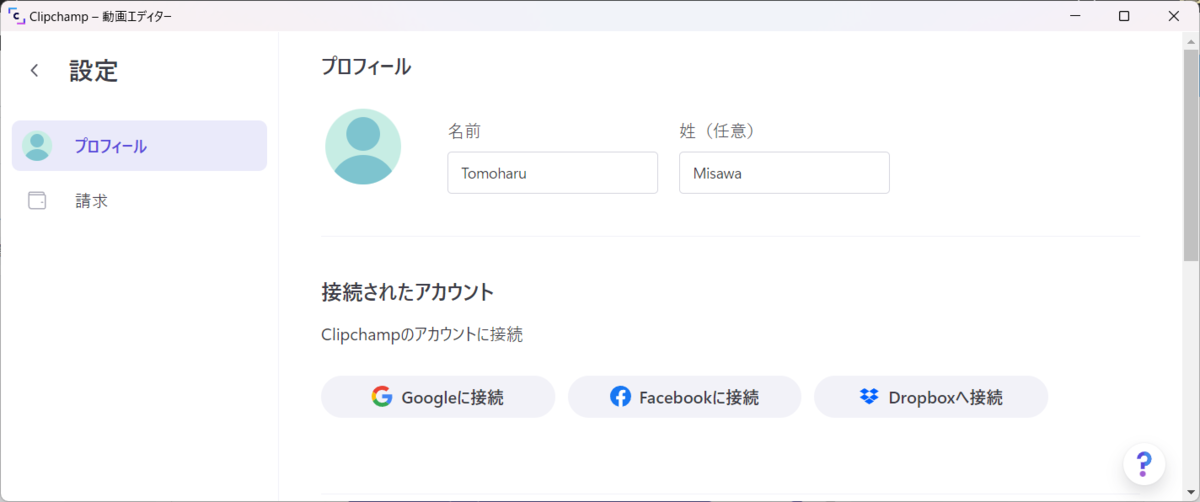Connect account with Googleに接続 button
This screenshot has width=1200, height=502.
point(438,397)
